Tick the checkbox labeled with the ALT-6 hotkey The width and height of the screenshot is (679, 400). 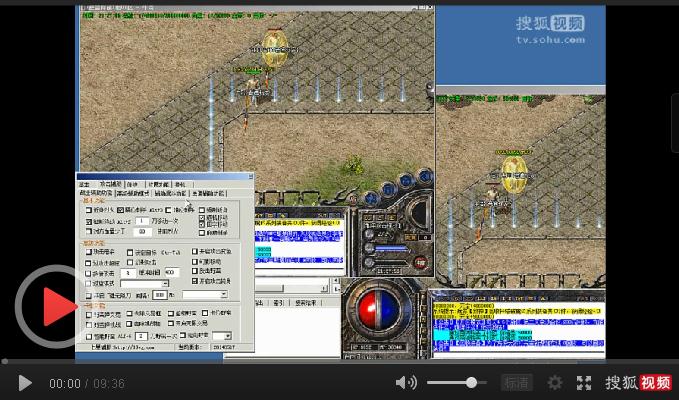coord(89,336)
